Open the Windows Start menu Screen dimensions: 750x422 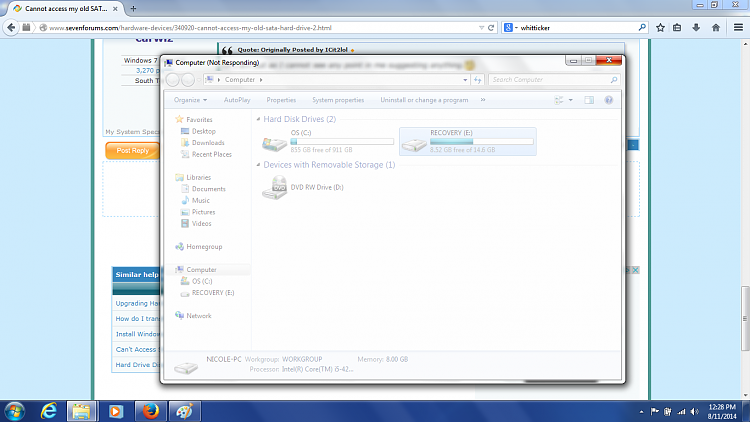(x=15, y=411)
